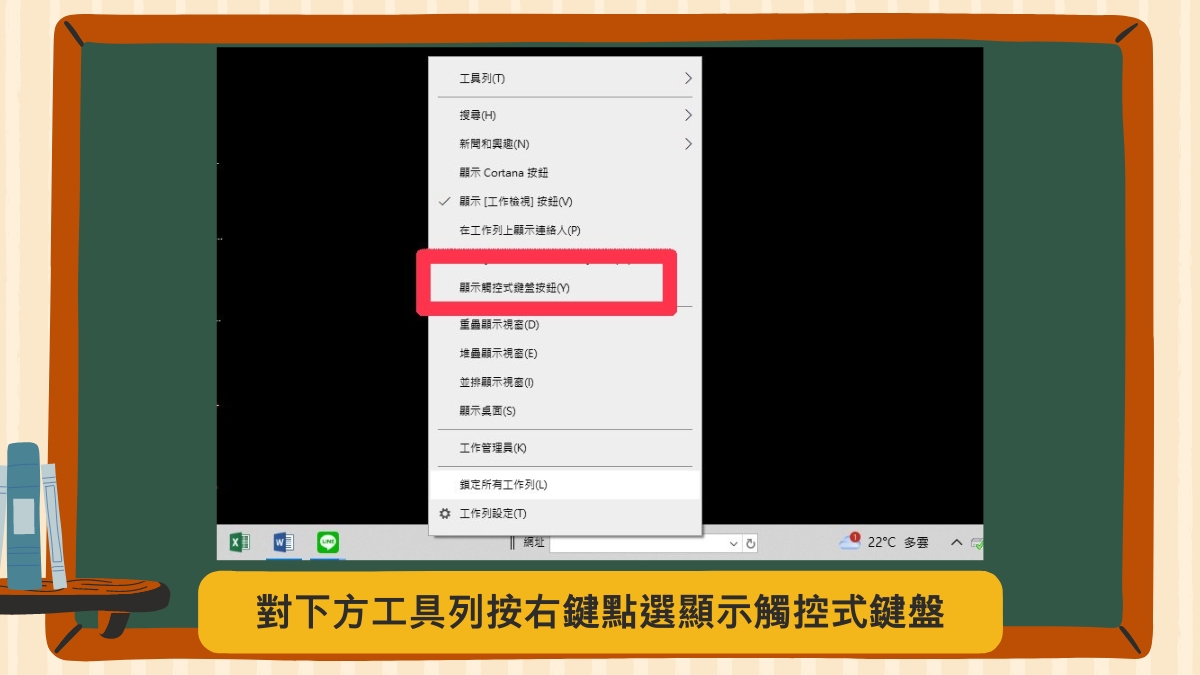Click the 多雲 weather text
This screenshot has width=1200, height=675.
click(x=916, y=542)
